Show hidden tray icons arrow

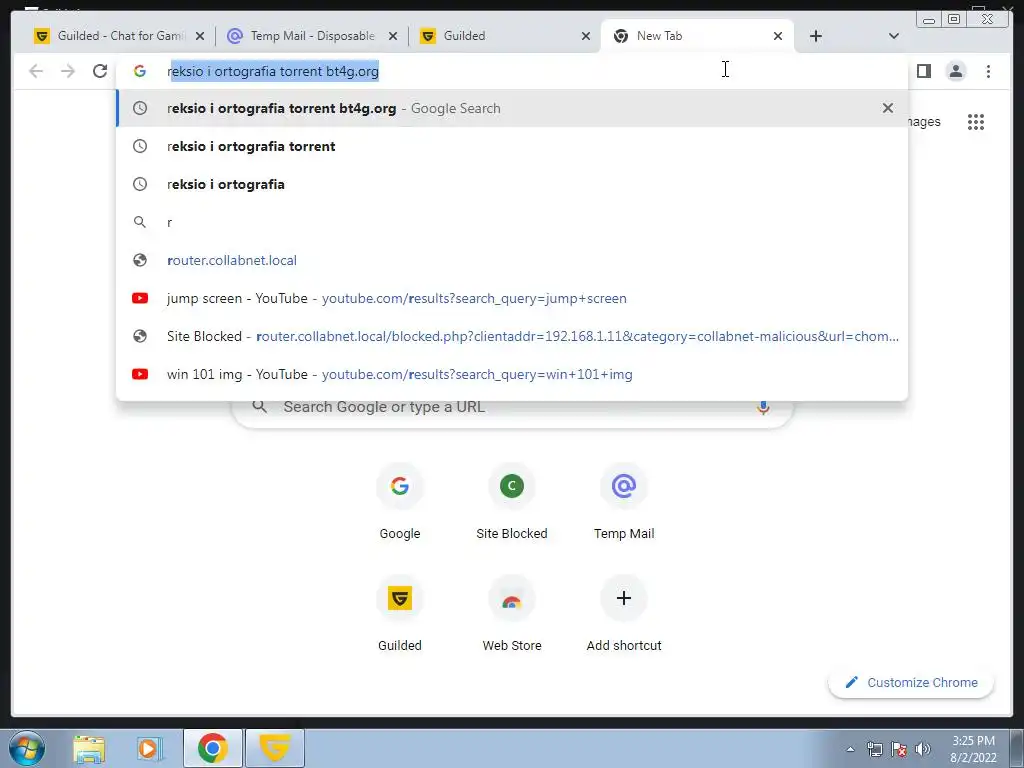click(850, 750)
